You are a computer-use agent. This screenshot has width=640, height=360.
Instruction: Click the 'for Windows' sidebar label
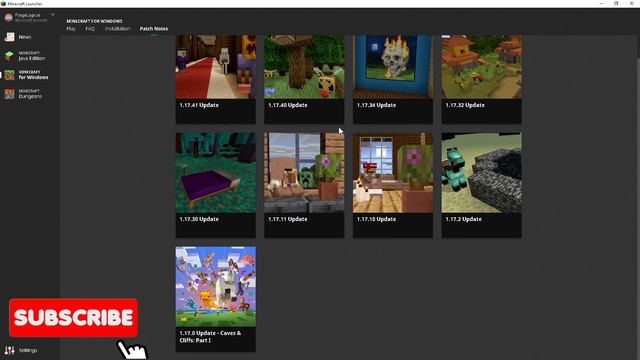(x=33, y=77)
